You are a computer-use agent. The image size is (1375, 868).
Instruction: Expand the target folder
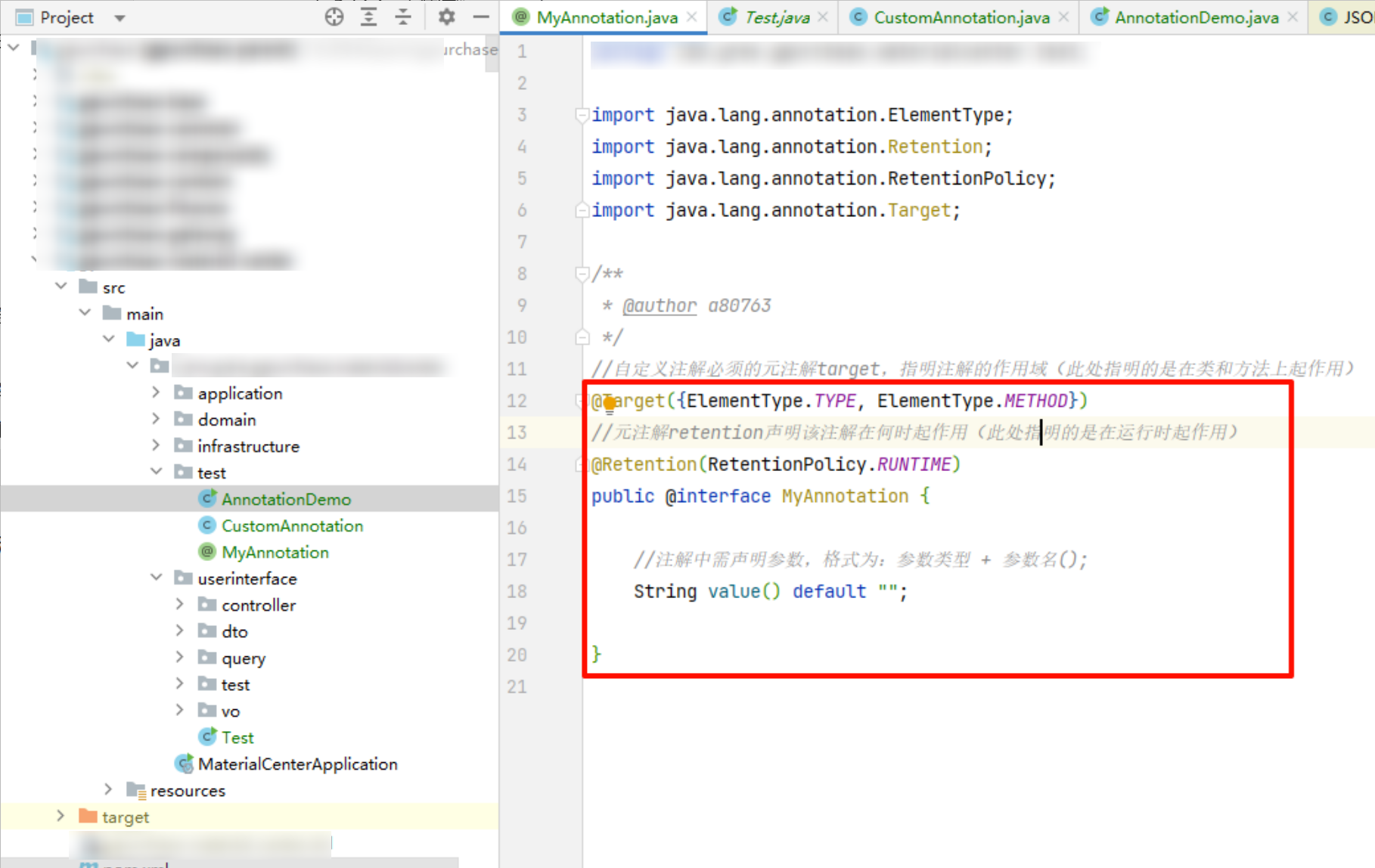[x=61, y=816]
